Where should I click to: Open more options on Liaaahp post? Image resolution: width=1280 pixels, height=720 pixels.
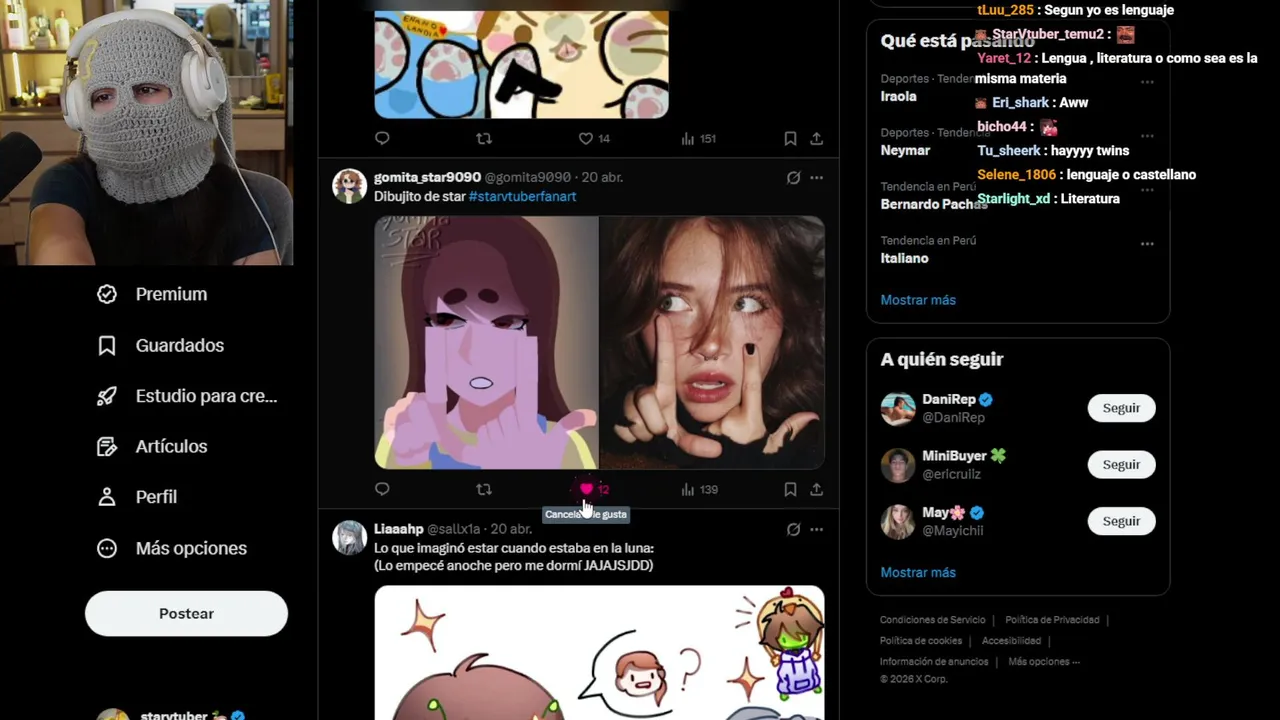(x=816, y=529)
